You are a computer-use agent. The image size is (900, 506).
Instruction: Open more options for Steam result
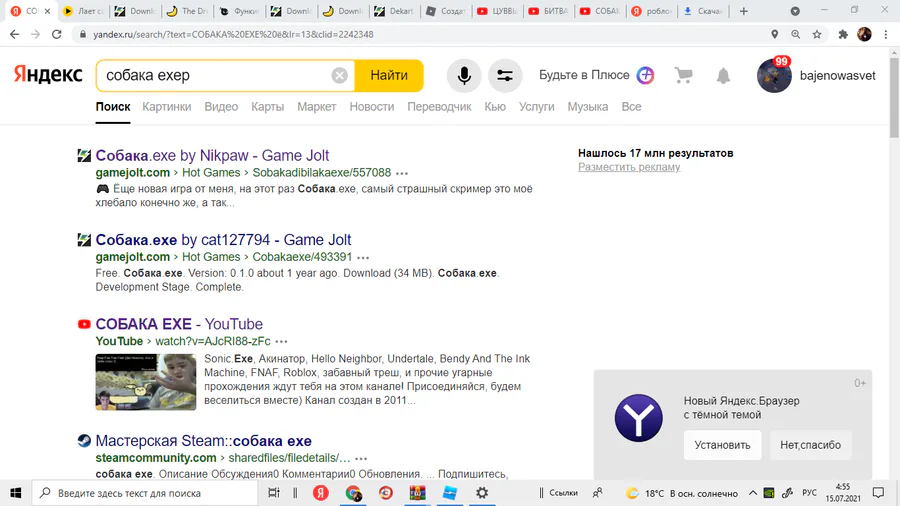click(x=360, y=459)
